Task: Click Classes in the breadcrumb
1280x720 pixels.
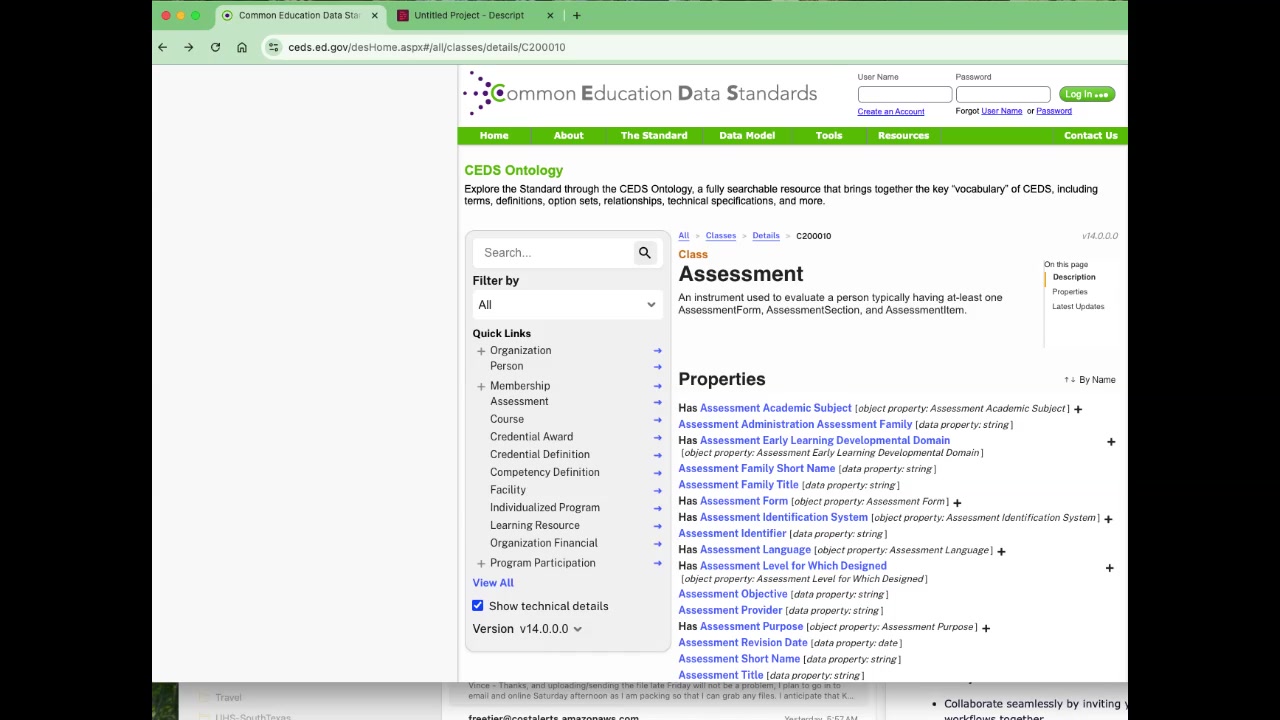Action: [721, 236]
